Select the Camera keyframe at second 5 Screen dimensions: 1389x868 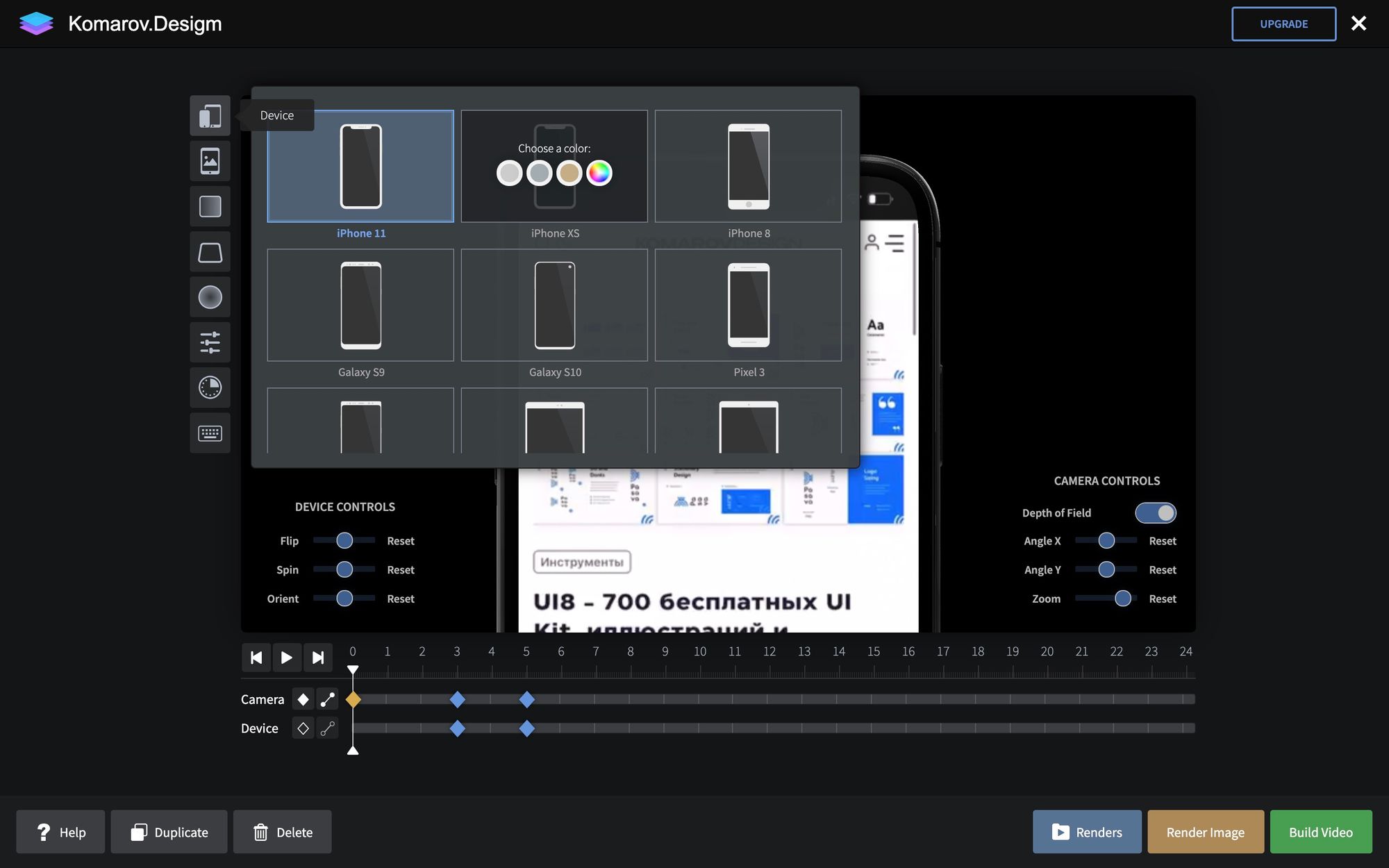(x=526, y=699)
